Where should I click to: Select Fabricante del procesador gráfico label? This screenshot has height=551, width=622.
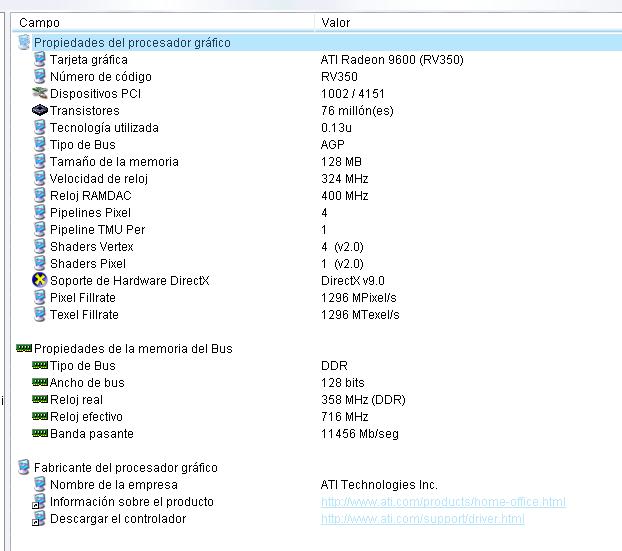pyautogui.click(x=126, y=468)
